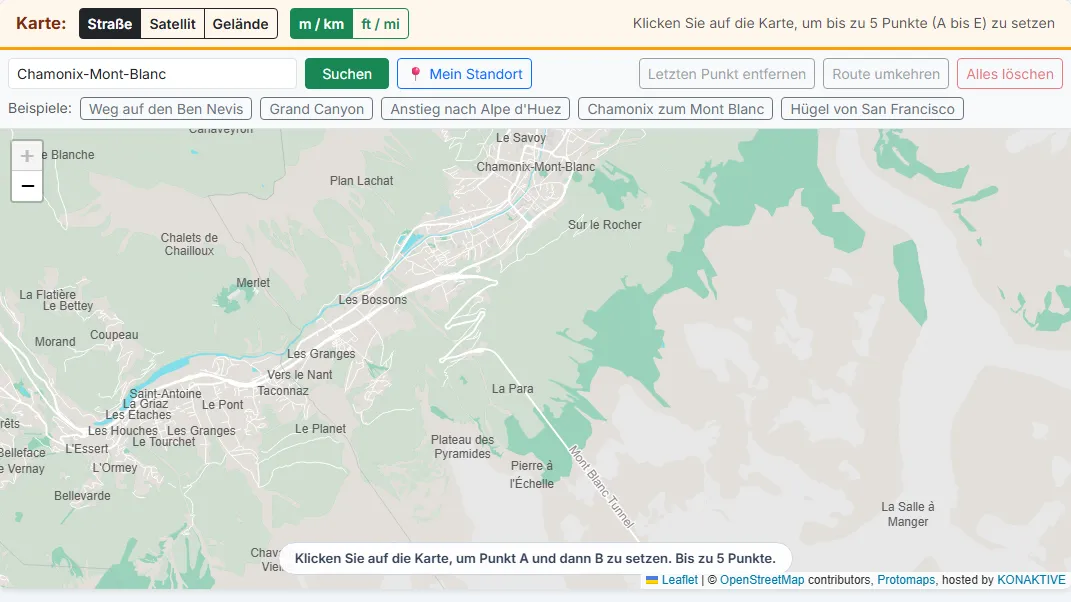Use Mein Standort location button

[464, 74]
